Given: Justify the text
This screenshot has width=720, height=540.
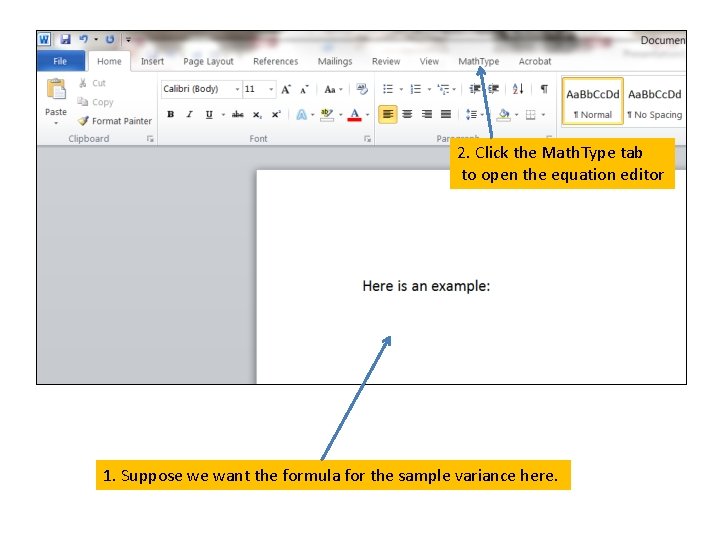Looking at the screenshot, I should click(446, 114).
